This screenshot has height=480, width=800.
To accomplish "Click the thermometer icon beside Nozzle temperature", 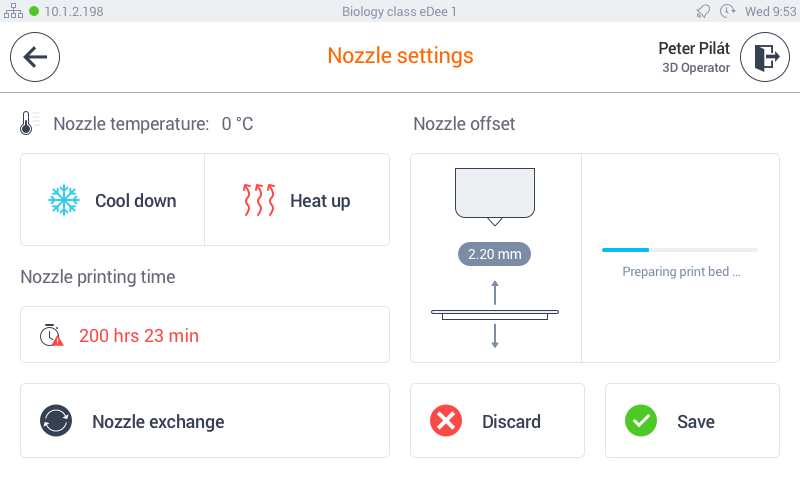I will point(27,123).
